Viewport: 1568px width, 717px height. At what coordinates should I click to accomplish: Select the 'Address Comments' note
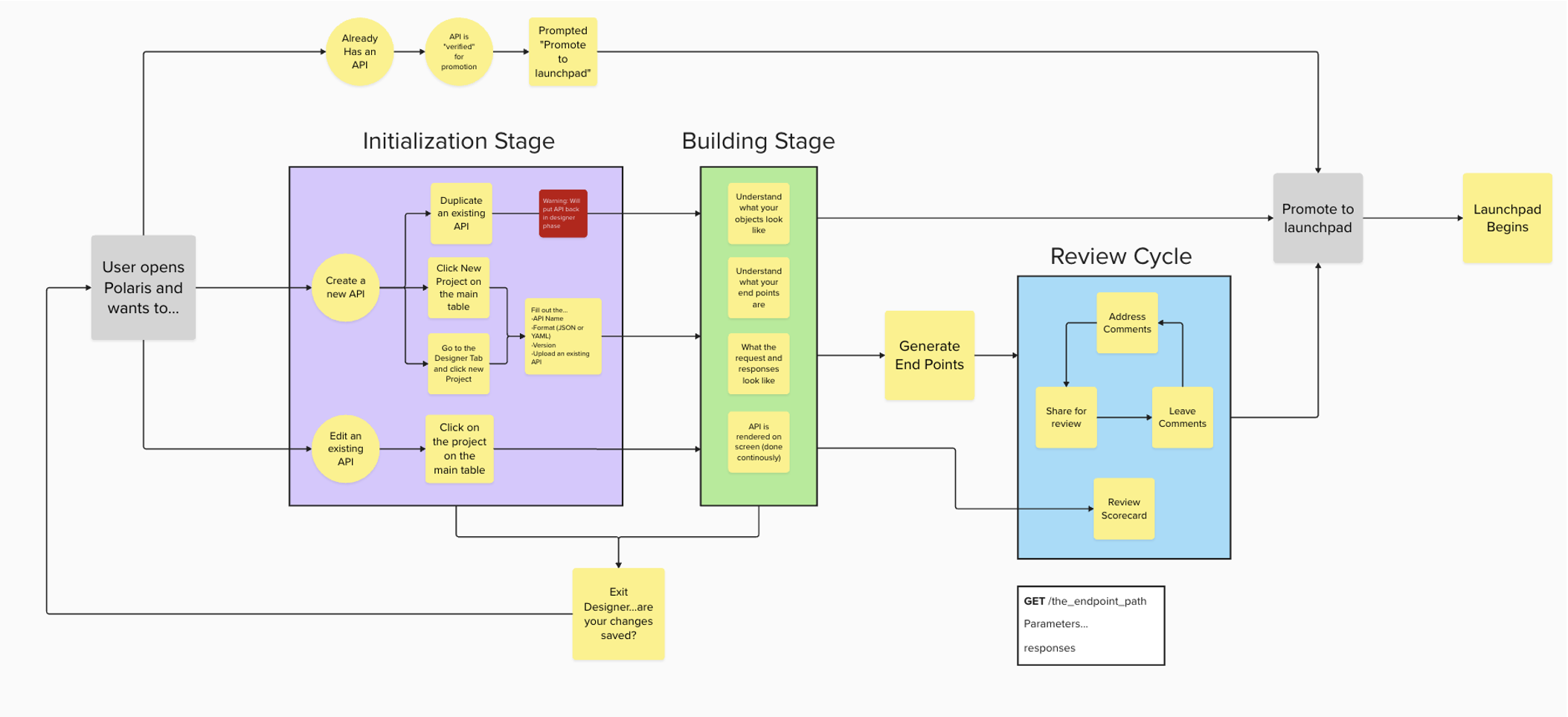(1128, 323)
